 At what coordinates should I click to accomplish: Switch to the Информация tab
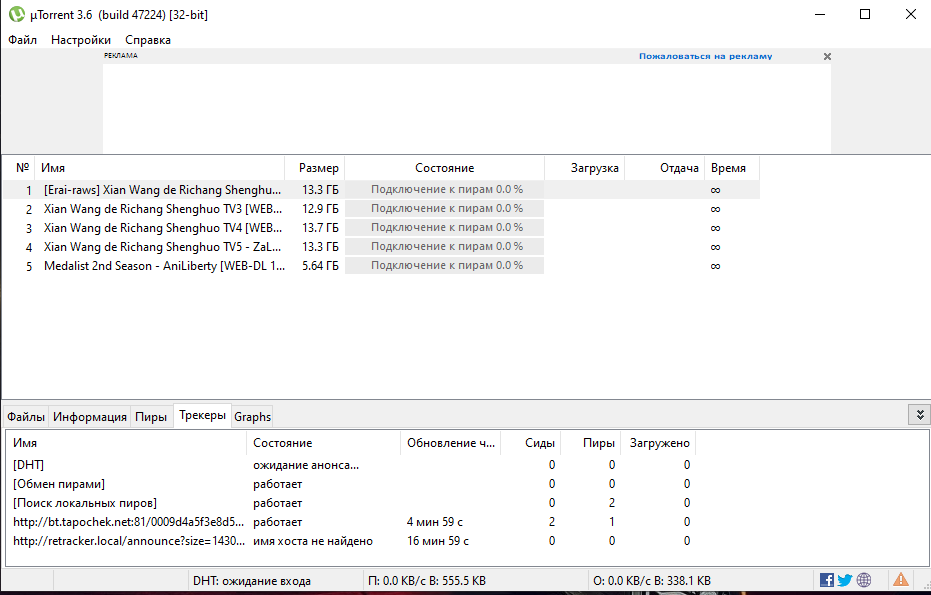tap(90, 417)
